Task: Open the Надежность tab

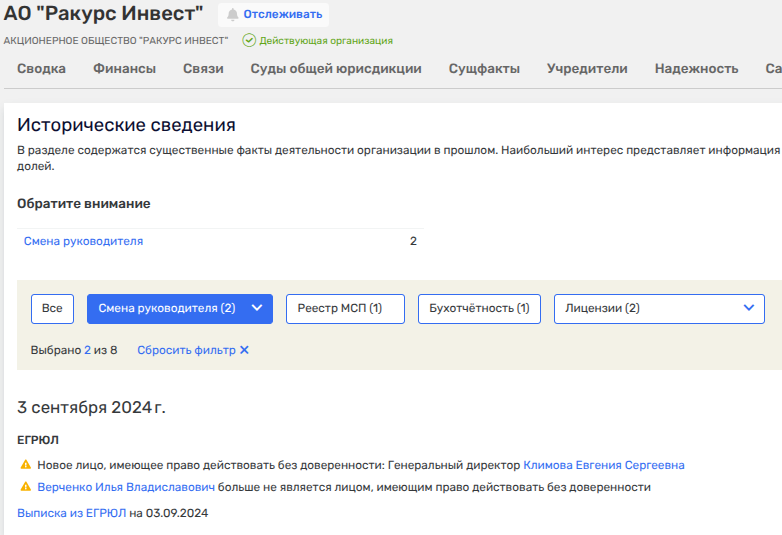Action: [696, 69]
